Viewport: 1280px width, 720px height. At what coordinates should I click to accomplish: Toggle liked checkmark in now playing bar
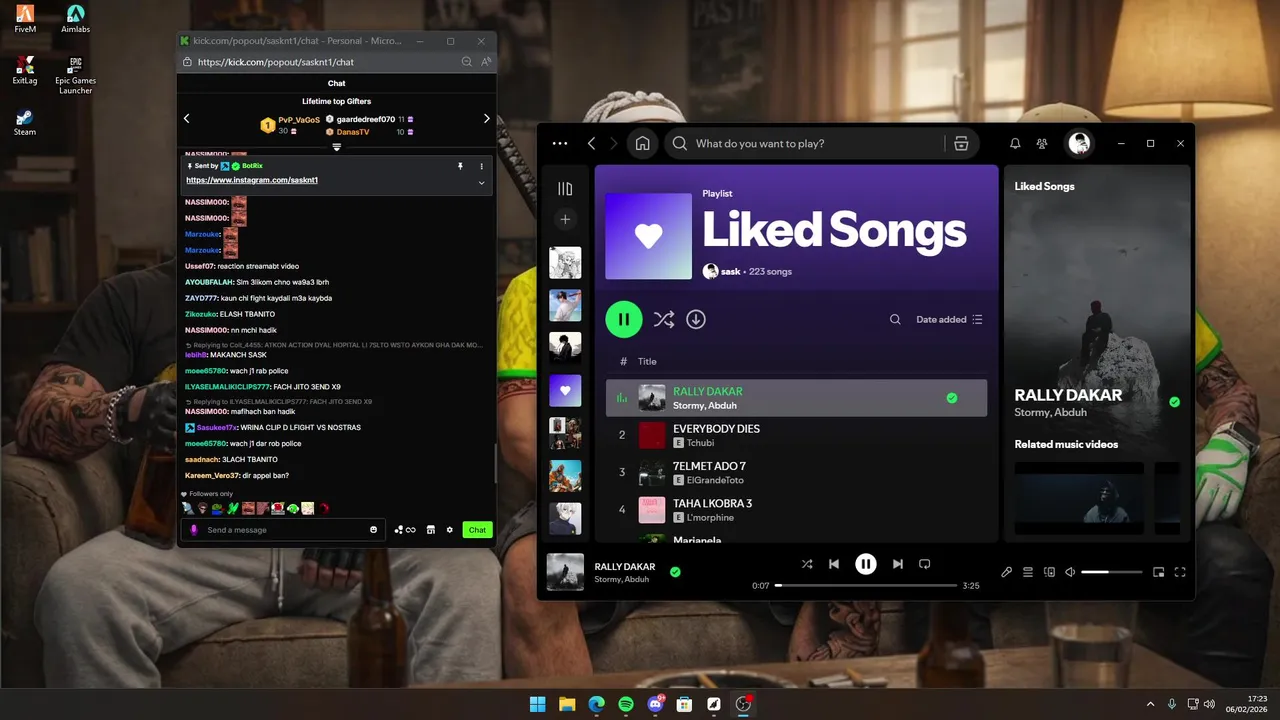[675, 572]
